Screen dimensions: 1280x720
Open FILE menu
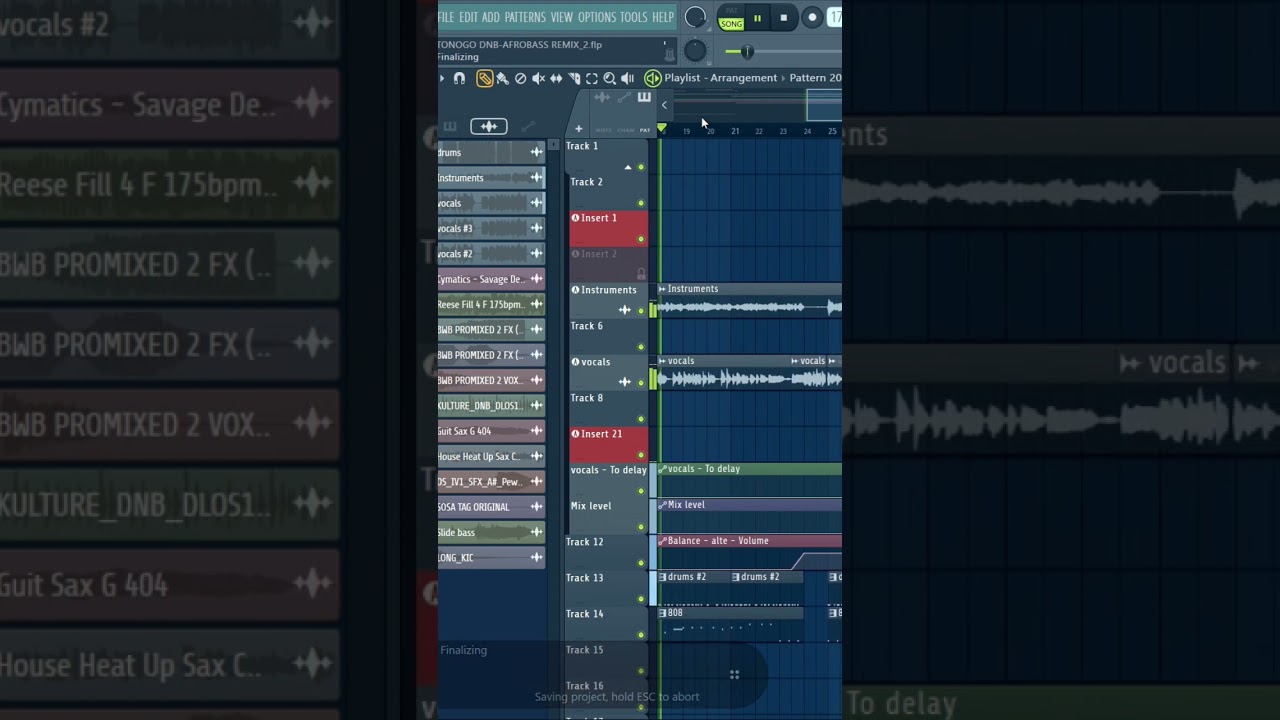(446, 17)
